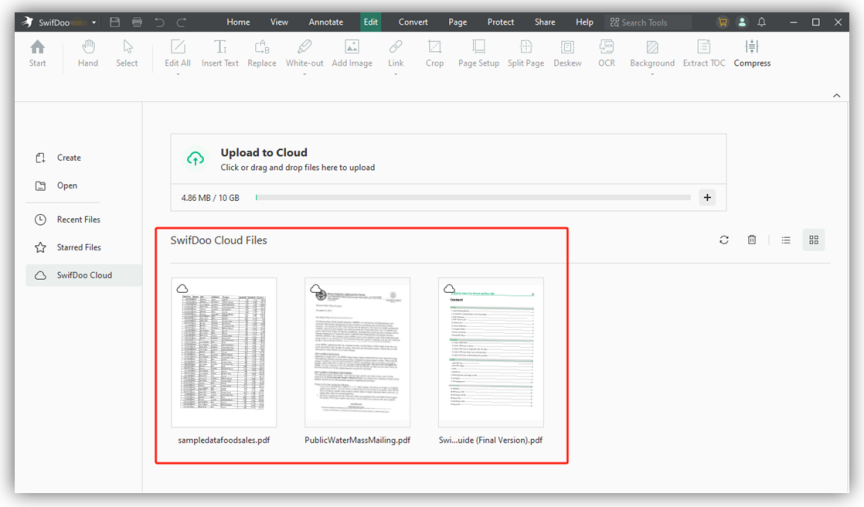Image resolution: width=864 pixels, height=507 pixels.
Task: Click the PublicWaterMassMailing.pdf file name
Action: point(357,440)
